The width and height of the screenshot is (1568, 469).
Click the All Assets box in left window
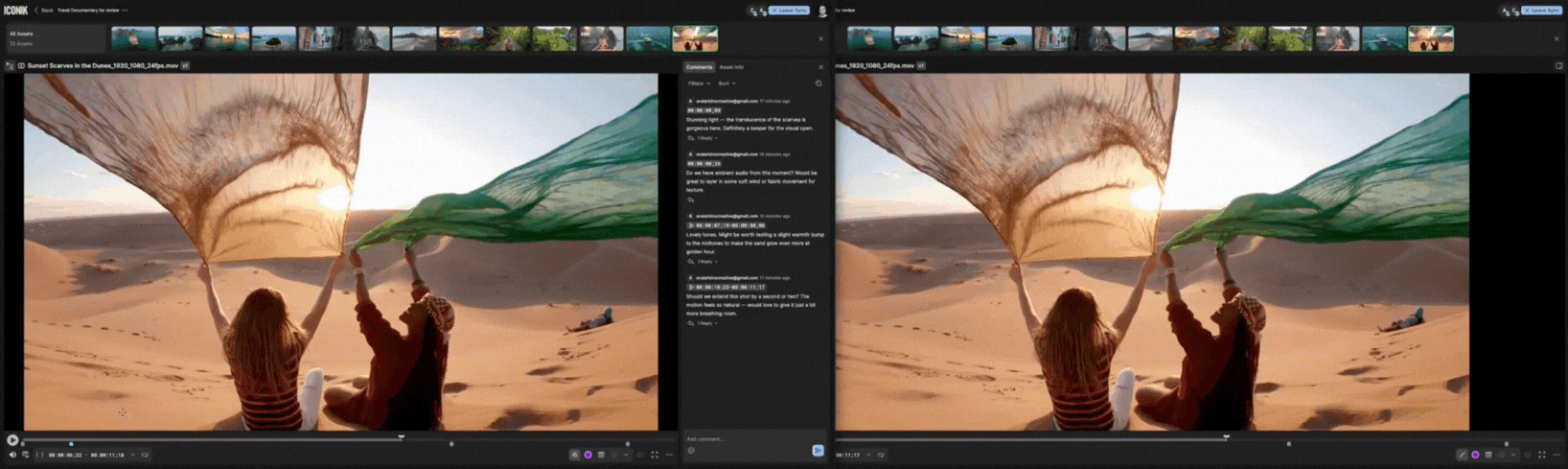(x=55, y=38)
